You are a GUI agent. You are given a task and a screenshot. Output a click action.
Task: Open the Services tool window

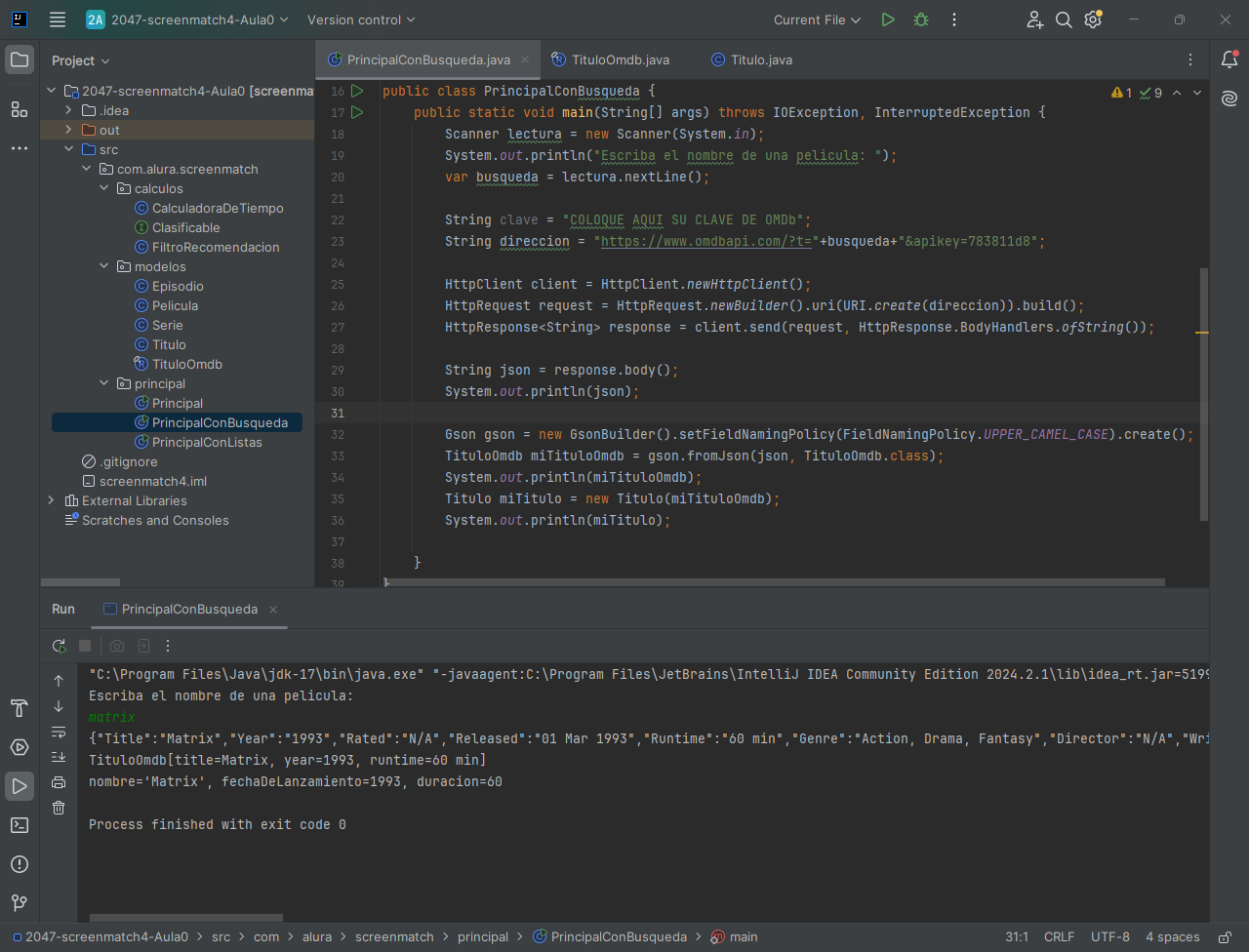tap(20, 747)
